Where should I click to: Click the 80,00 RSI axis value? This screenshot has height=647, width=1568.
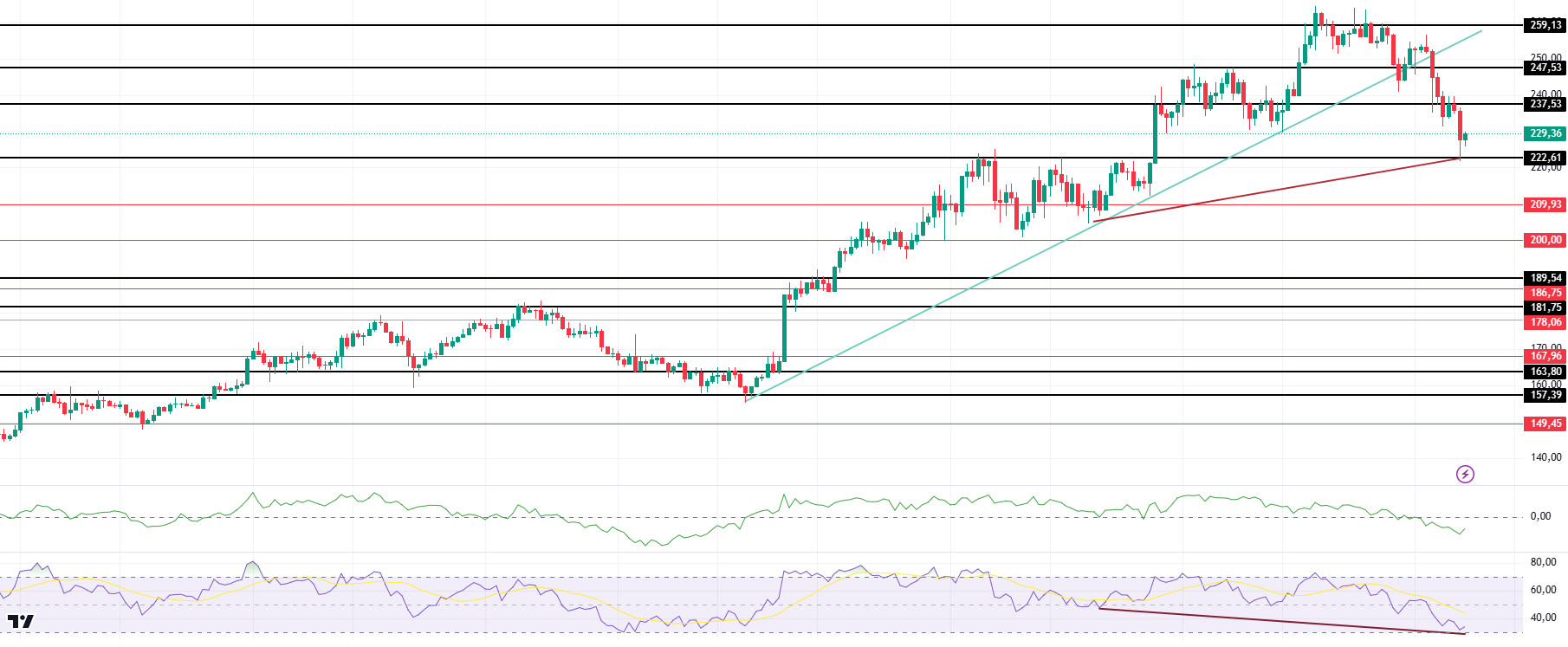click(1543, 562)
